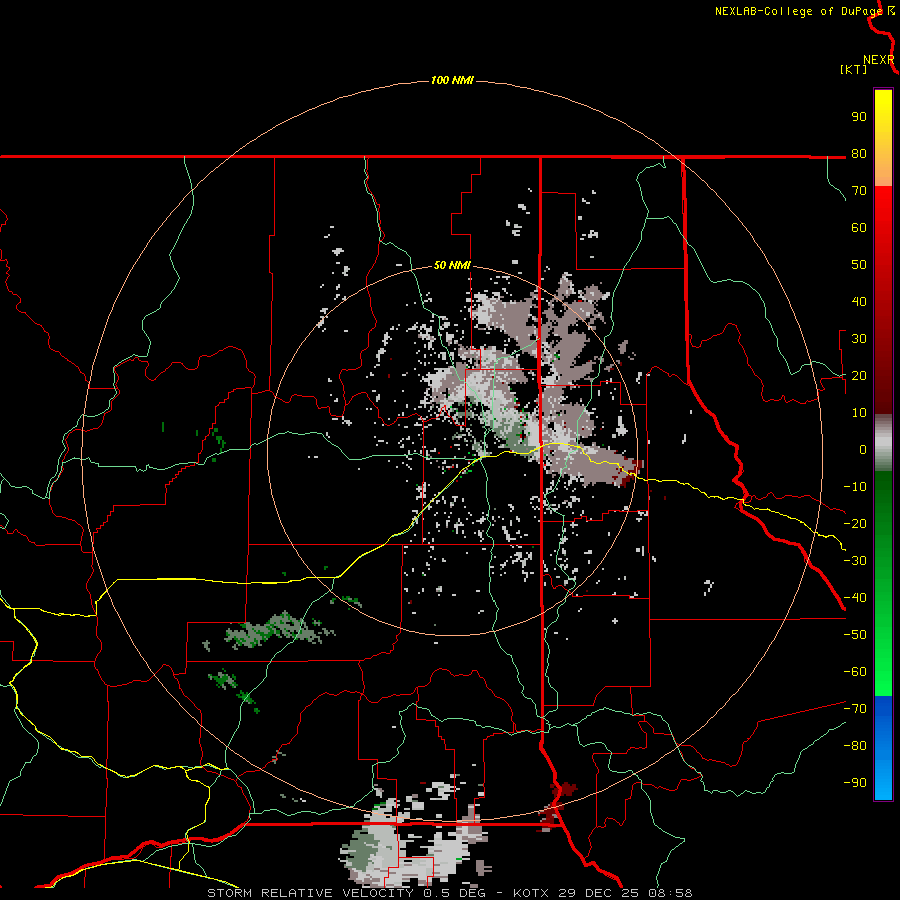Click the 50 NMI range ring label
This screenshot has height=900, width=900.
tap(452, 265)
